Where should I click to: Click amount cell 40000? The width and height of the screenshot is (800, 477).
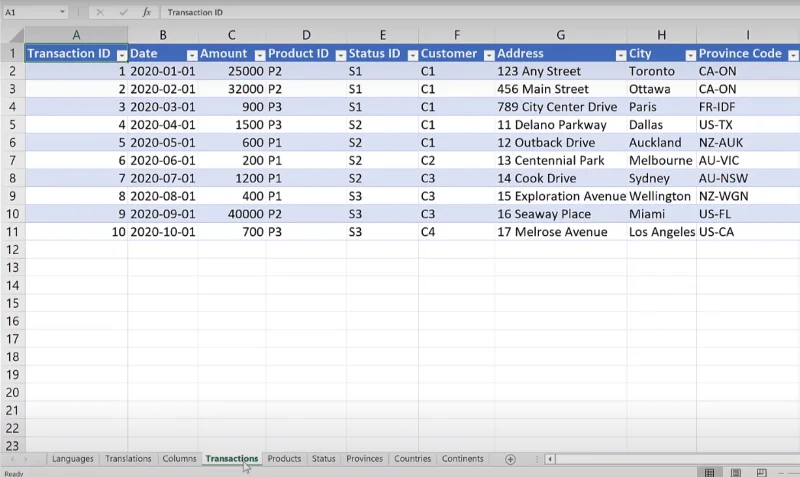point(232,214)
